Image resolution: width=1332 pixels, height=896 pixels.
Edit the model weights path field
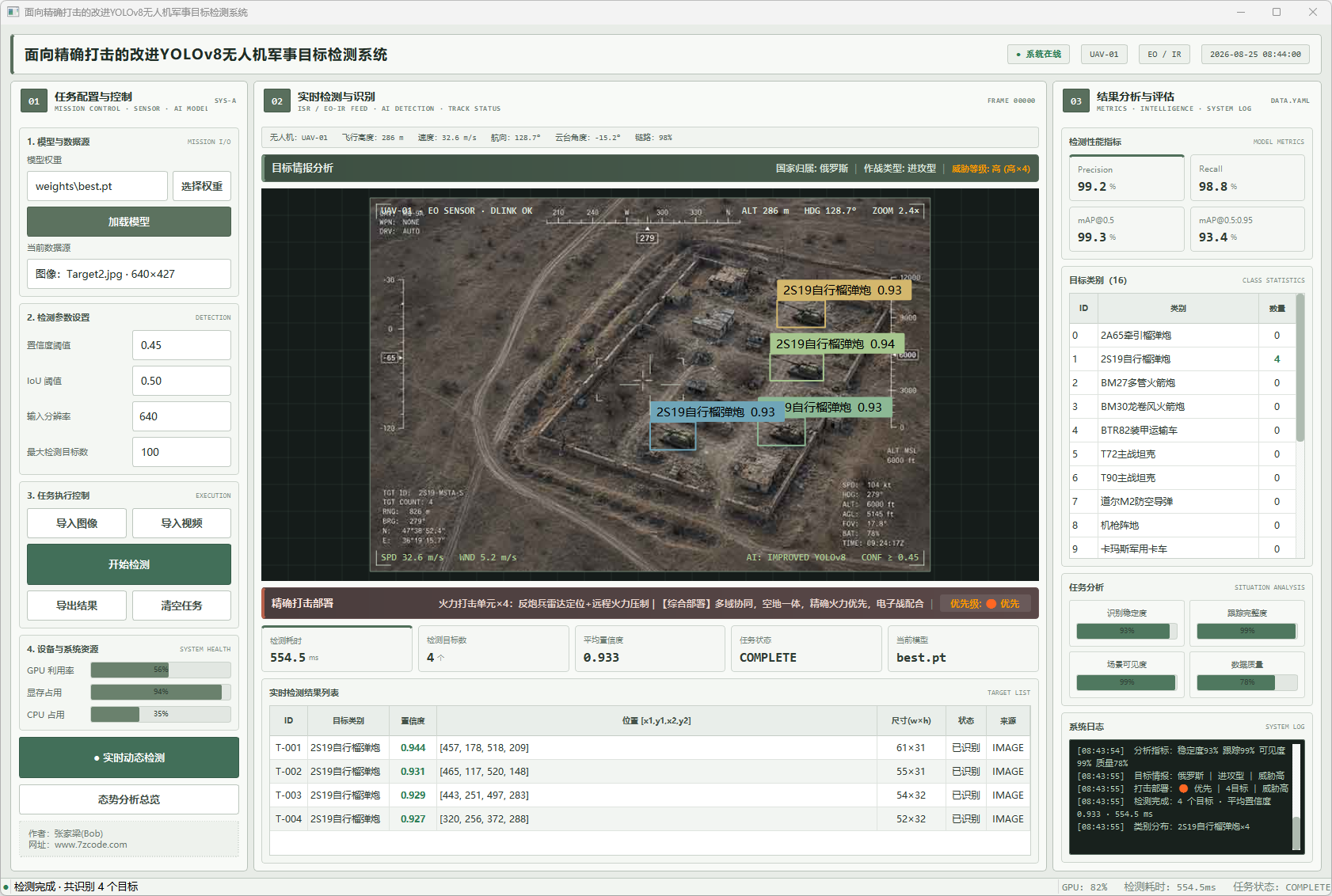pos(97,186)
